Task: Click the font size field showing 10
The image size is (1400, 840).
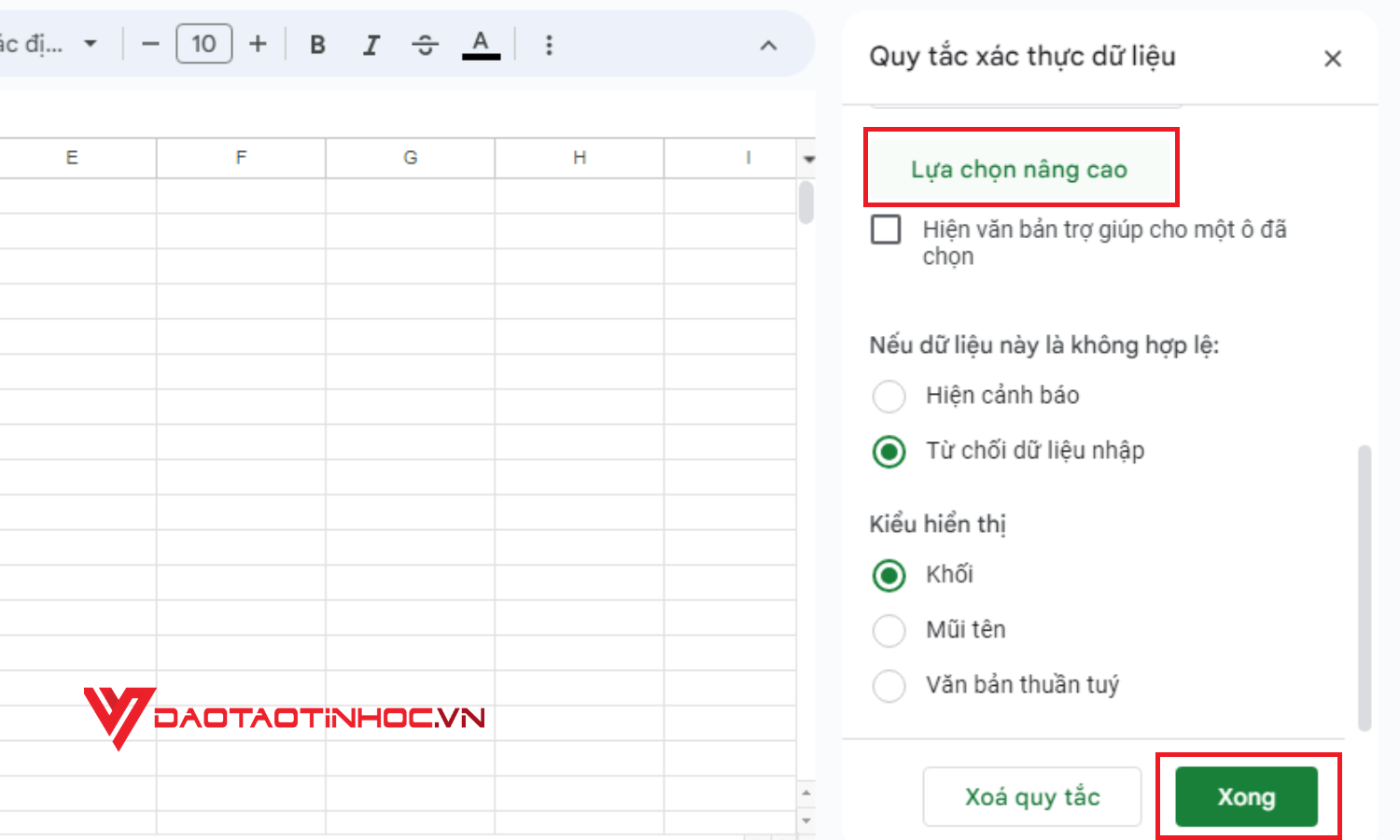Action: (203, 44)
